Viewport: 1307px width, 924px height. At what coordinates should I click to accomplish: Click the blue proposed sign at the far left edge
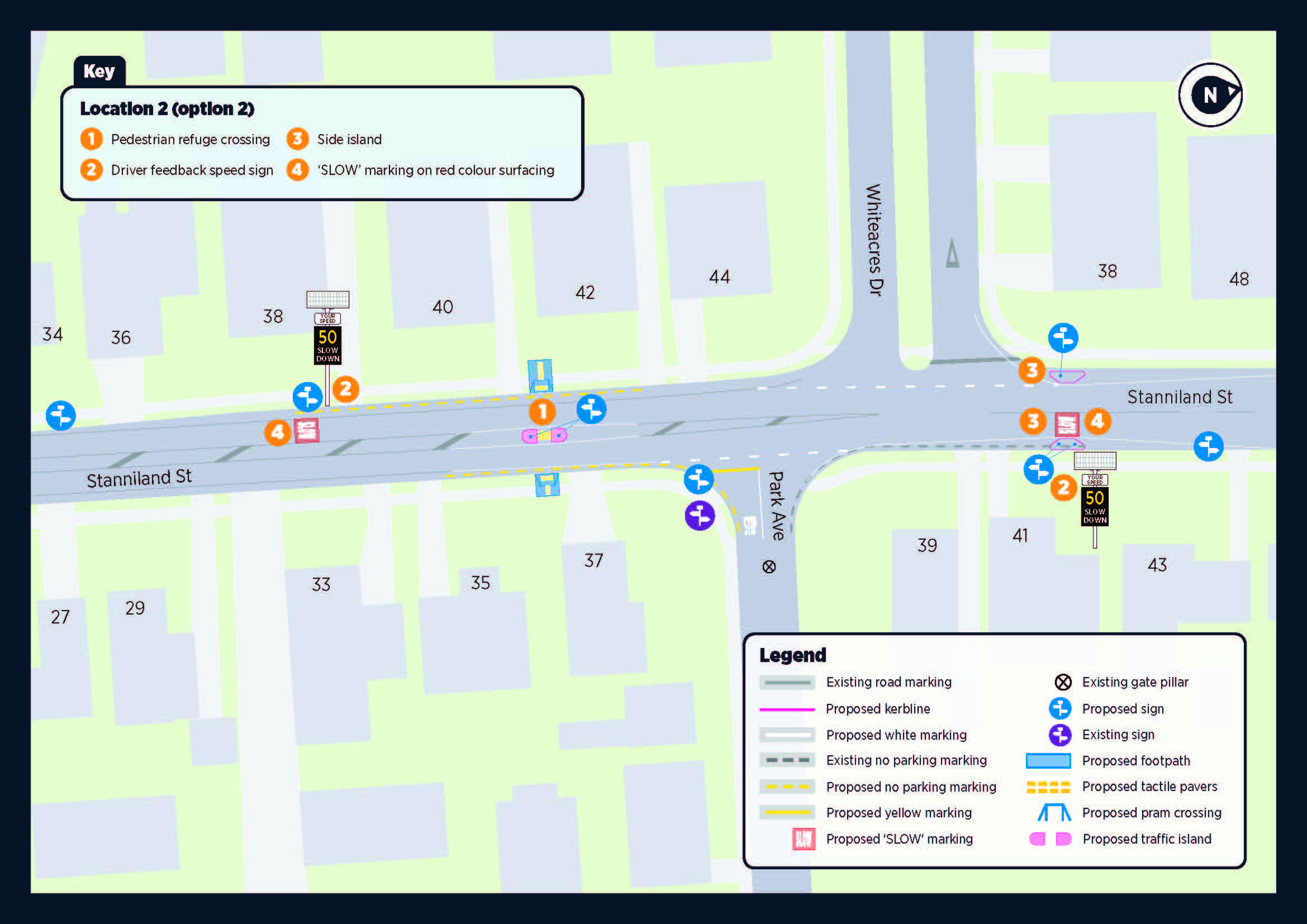[x=60, y=415]
